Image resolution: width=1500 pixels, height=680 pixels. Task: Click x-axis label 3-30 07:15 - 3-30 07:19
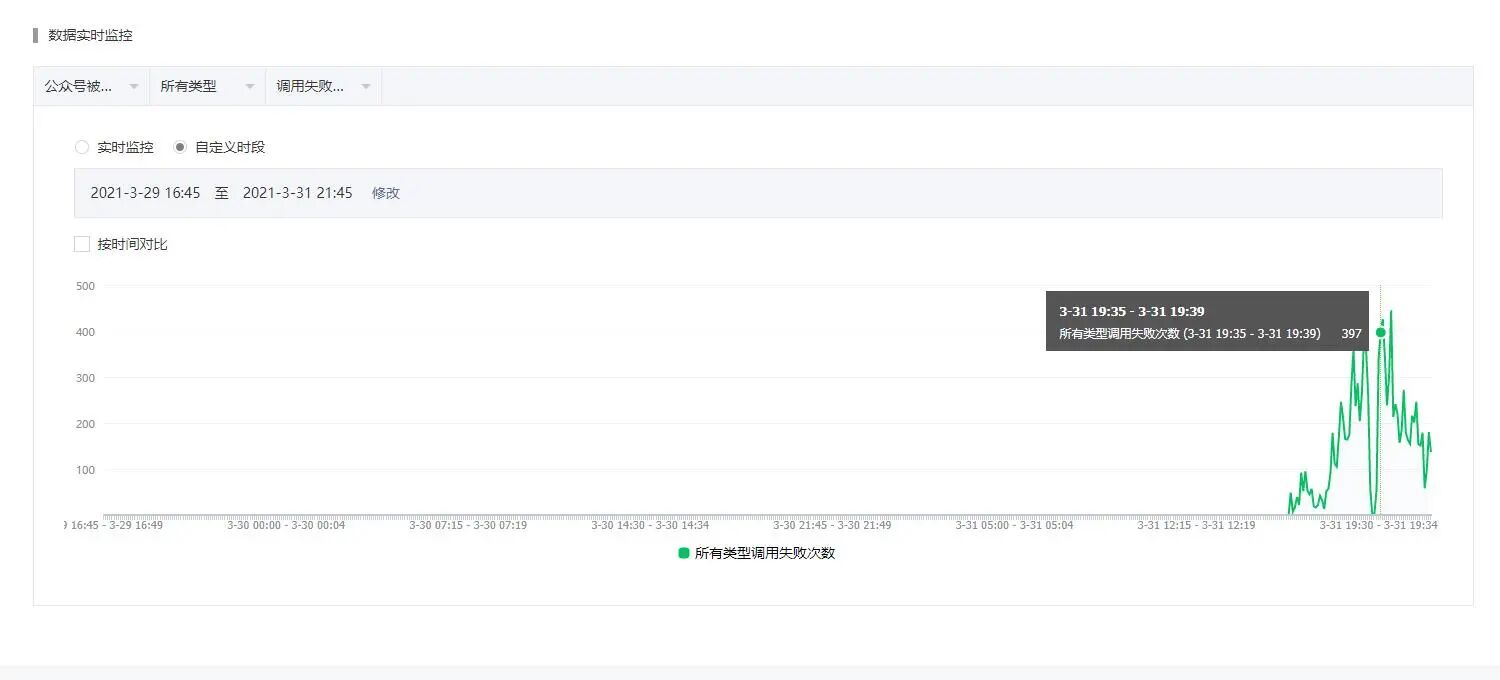point(468,525)
